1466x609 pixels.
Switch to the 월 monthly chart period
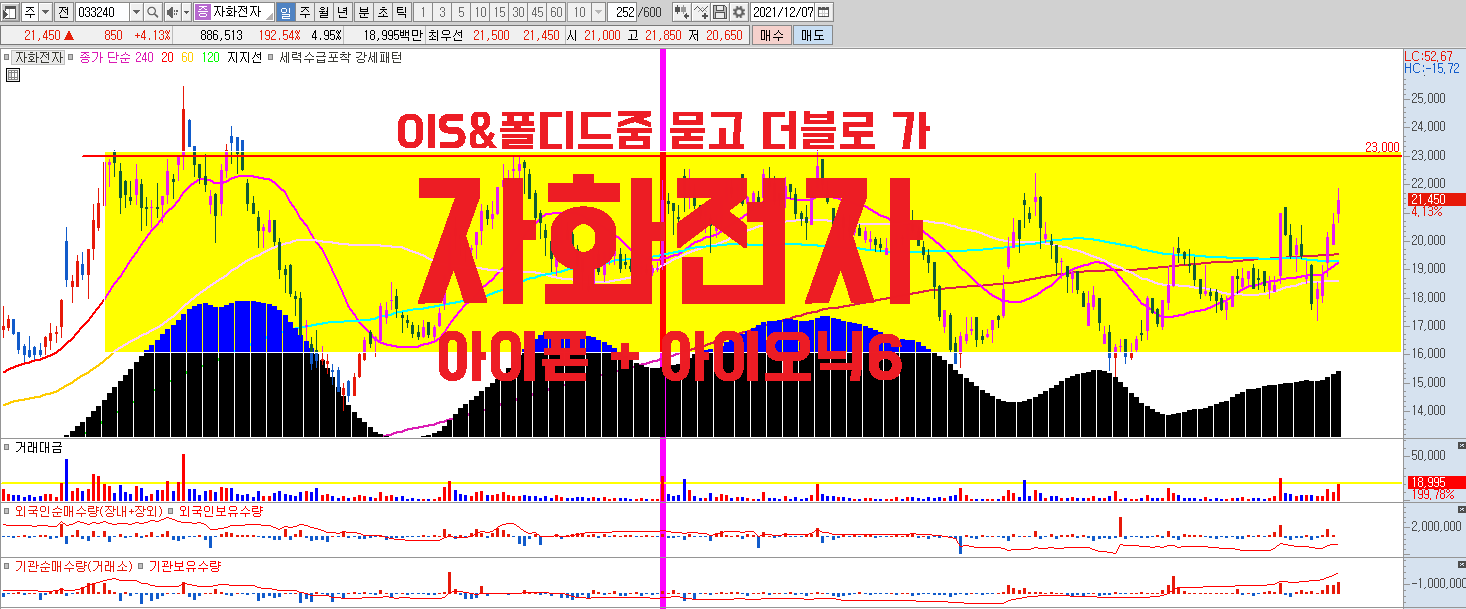324,12
